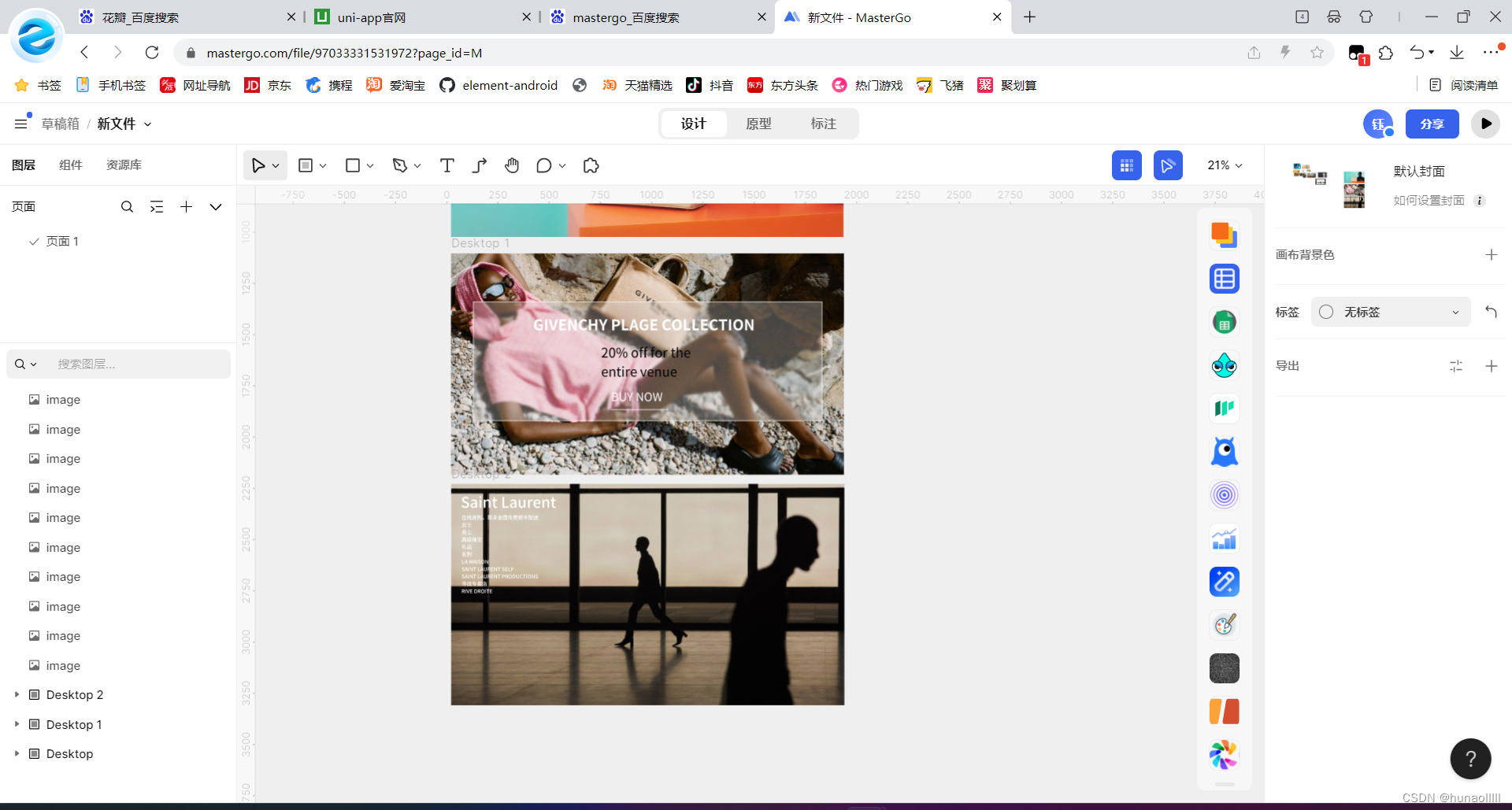Expand the Desktop 1 layer
This screenshot has height=810, width=1512.
point(17,724)
